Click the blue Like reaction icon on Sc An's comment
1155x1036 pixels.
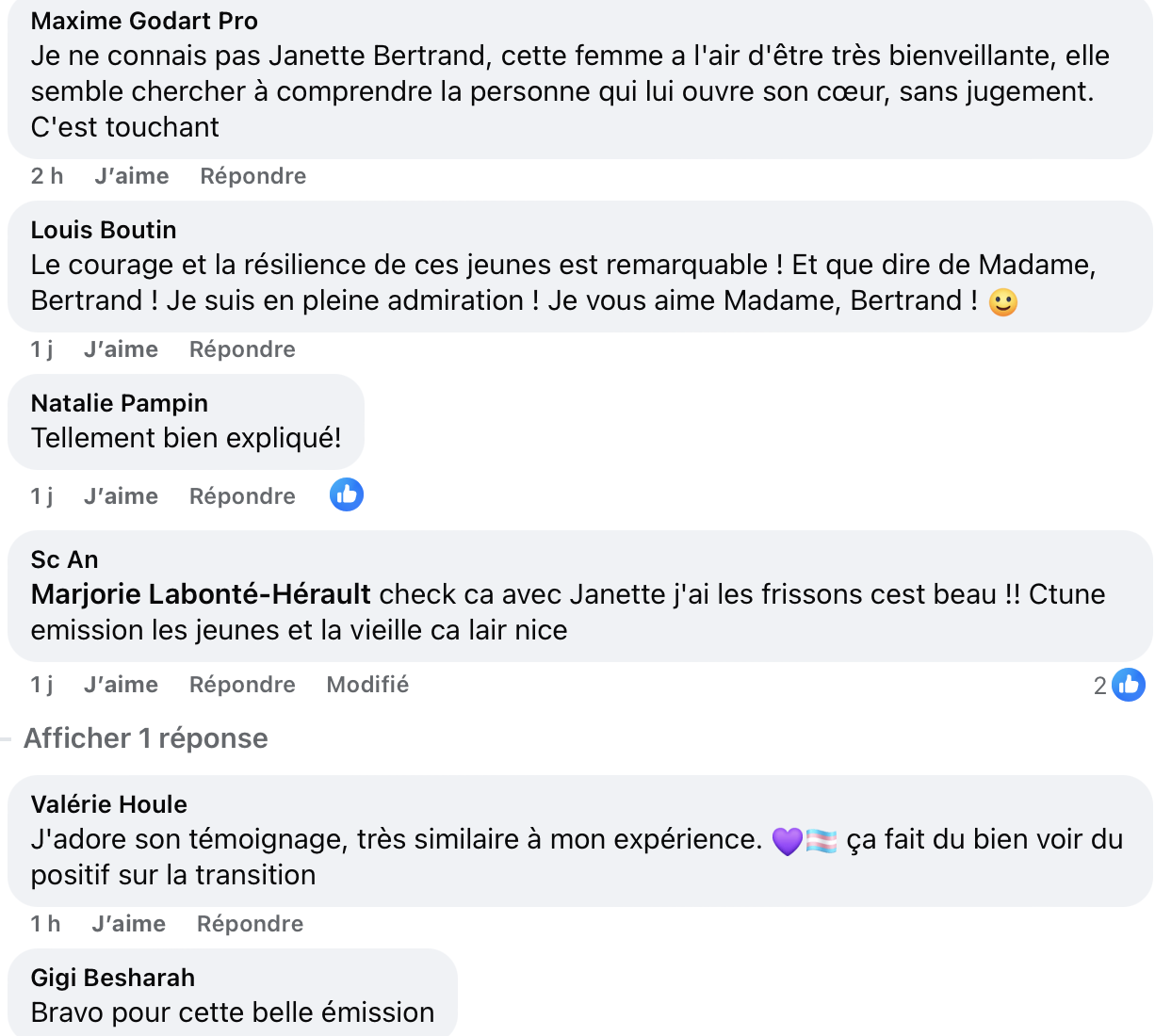pos(1130,685)
